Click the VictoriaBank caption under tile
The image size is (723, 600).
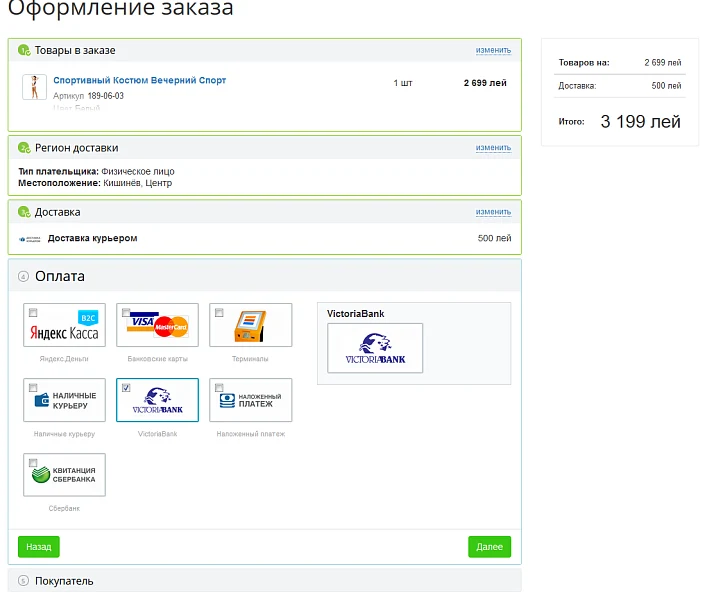(157, 434)
